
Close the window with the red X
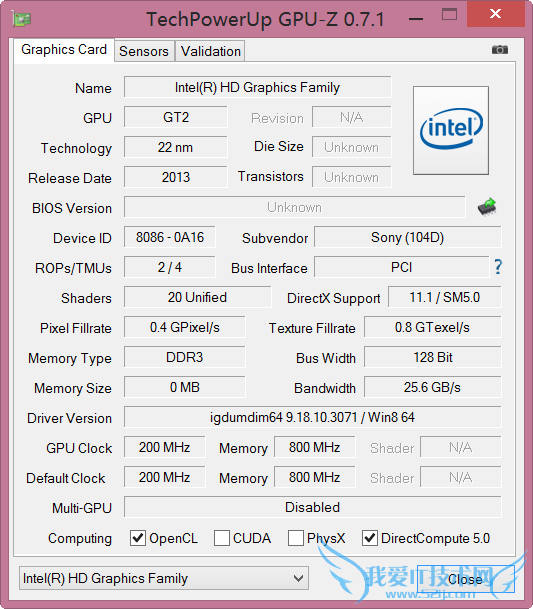point(496,14)
